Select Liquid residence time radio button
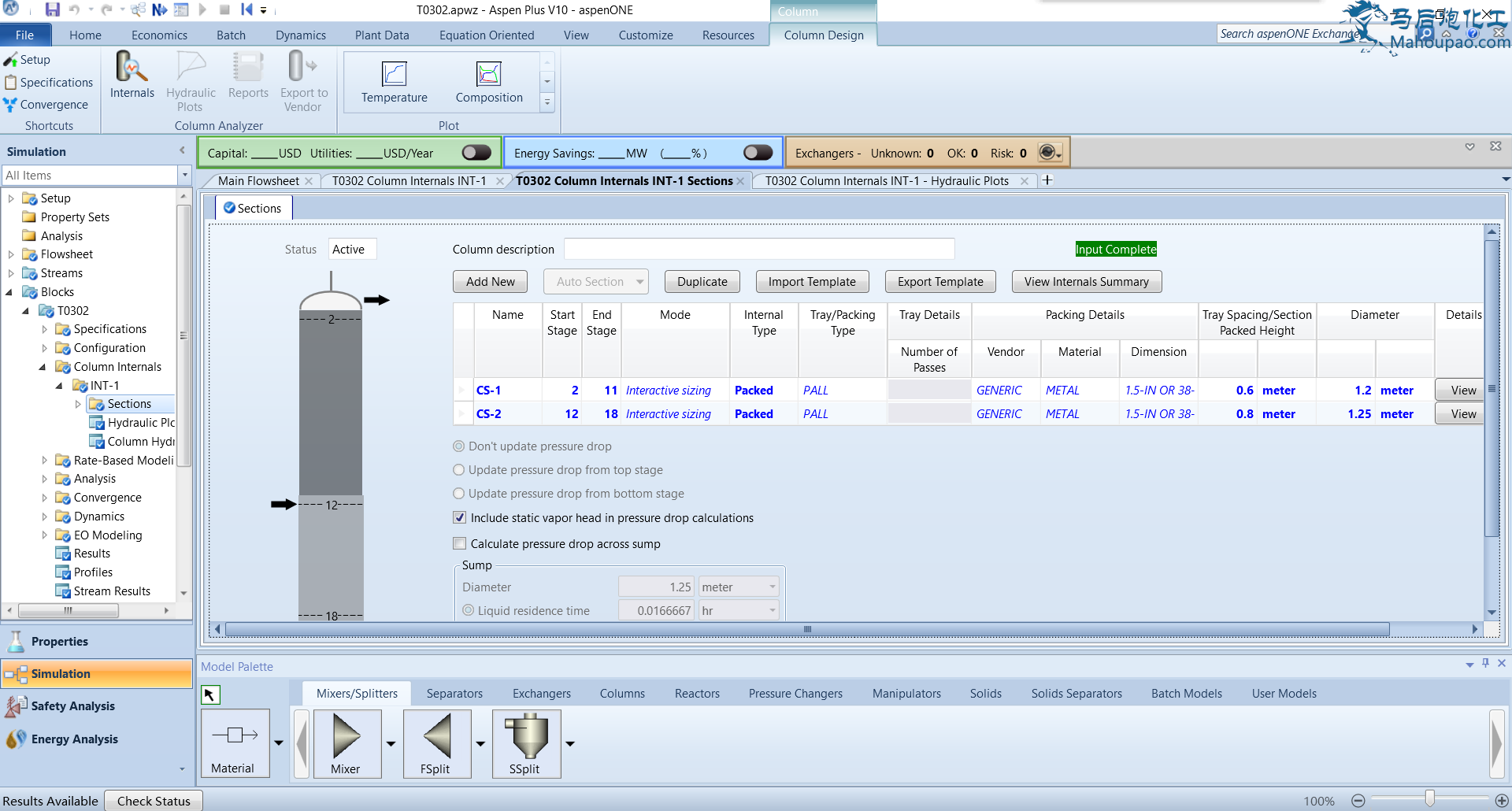This screenshot has width=1512, height=811. pyautogui.click(x=468, y=611)
